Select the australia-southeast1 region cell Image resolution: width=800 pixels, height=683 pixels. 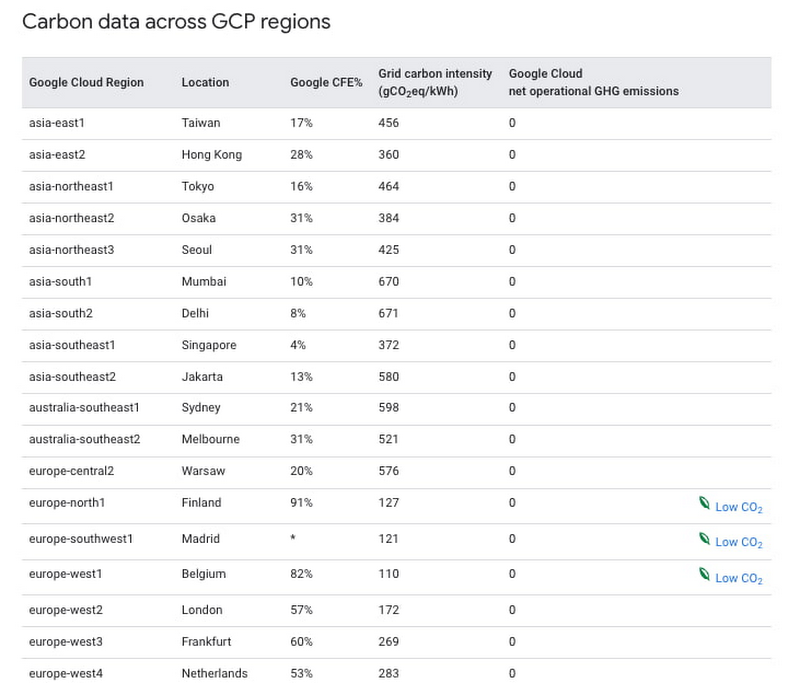pos(84,408)
